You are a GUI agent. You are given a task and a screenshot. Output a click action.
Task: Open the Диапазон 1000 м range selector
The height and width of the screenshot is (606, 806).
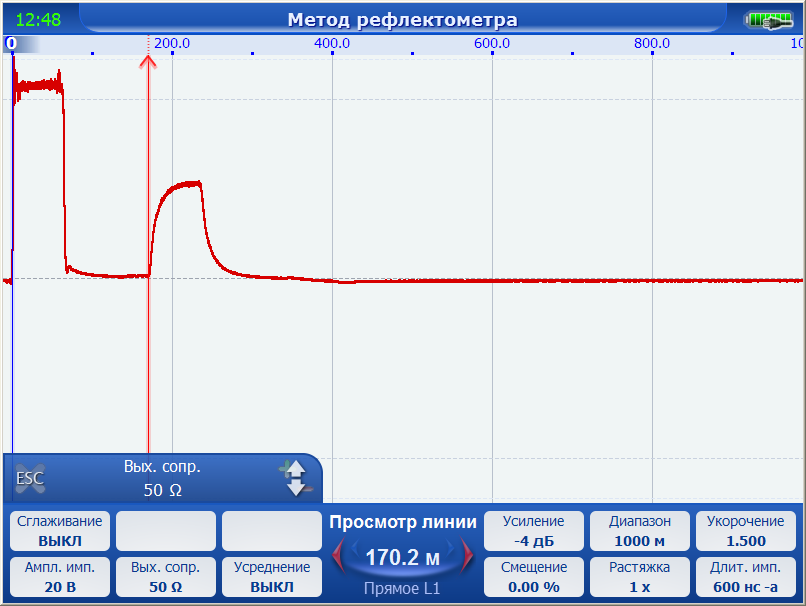pos(638,531)
